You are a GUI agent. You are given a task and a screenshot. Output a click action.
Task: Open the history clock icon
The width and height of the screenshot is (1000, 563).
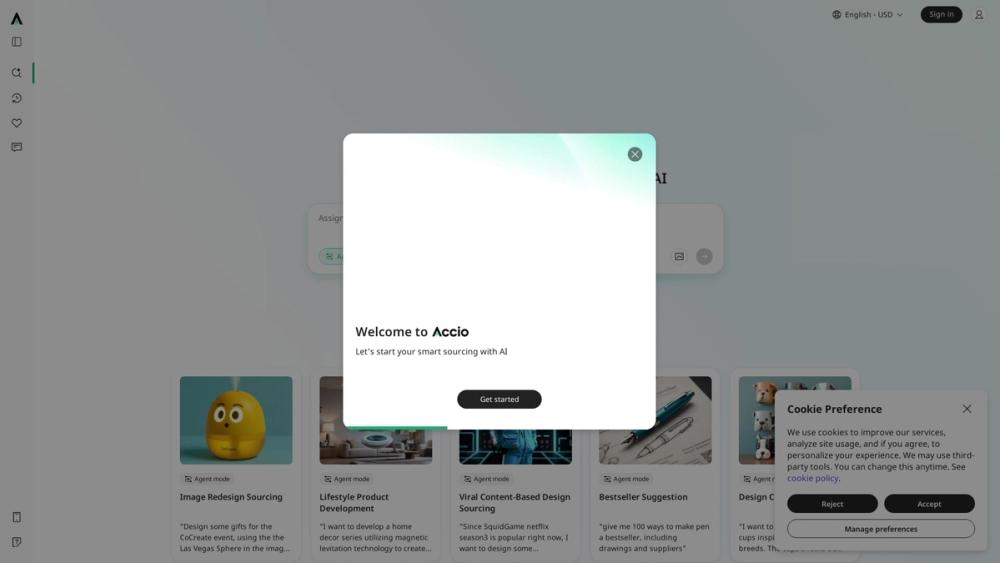[x=17, y=98]
